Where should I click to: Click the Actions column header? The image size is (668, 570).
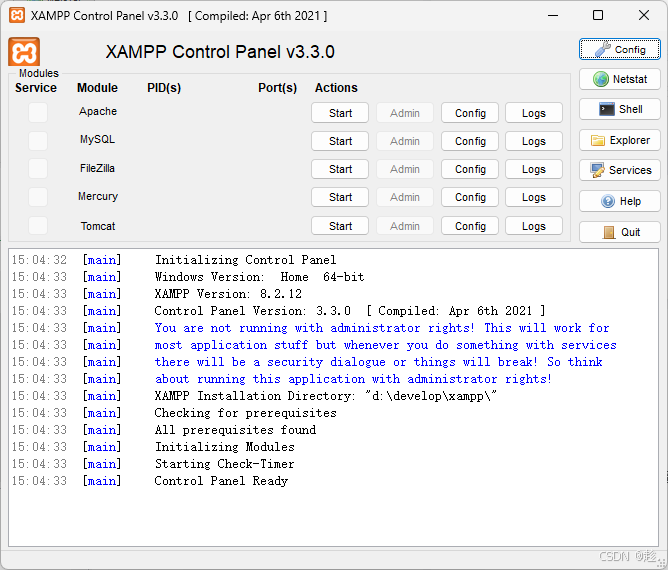pyautogui.click(x=336, y=88)
